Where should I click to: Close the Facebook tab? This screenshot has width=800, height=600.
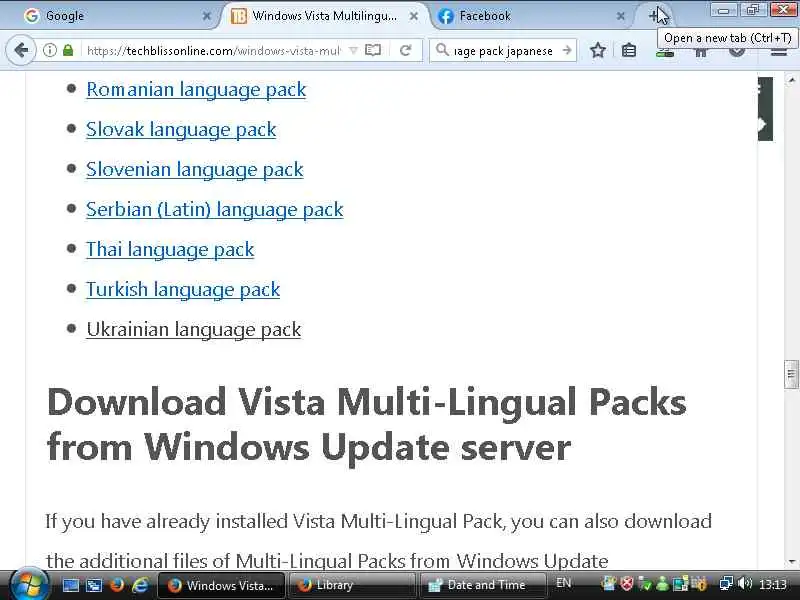(620, 16)
